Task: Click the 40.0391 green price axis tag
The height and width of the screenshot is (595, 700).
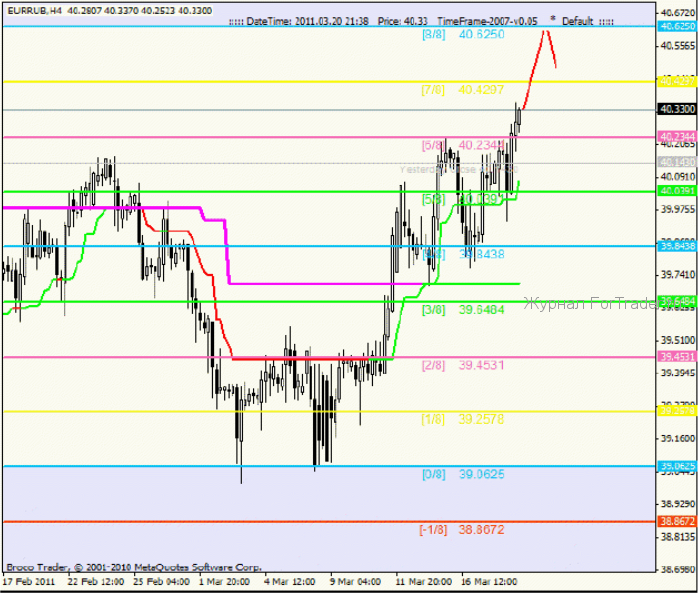Action: point(677,191)
